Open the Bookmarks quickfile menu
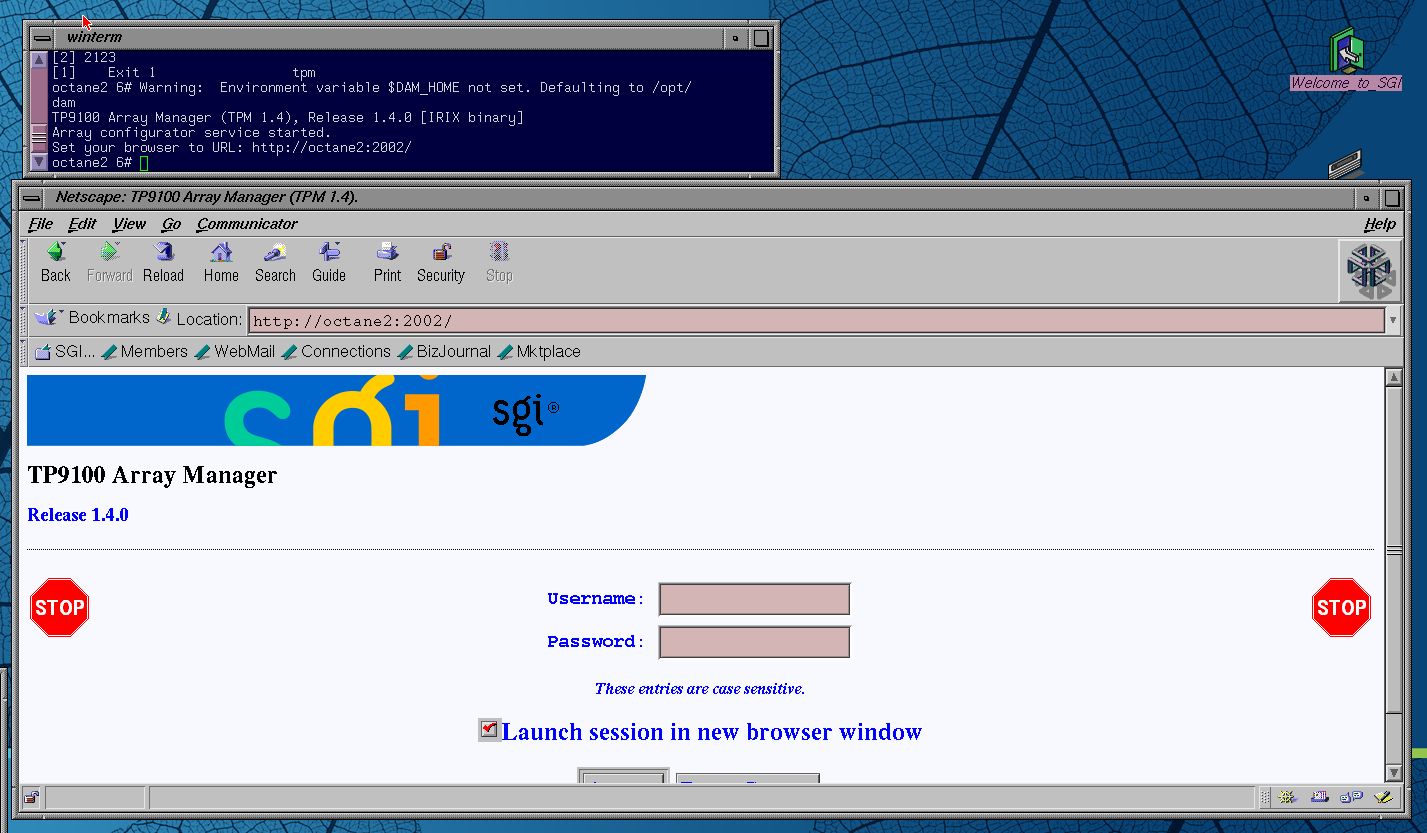Viewport: 1427px width, 833px height. point(92,318)
